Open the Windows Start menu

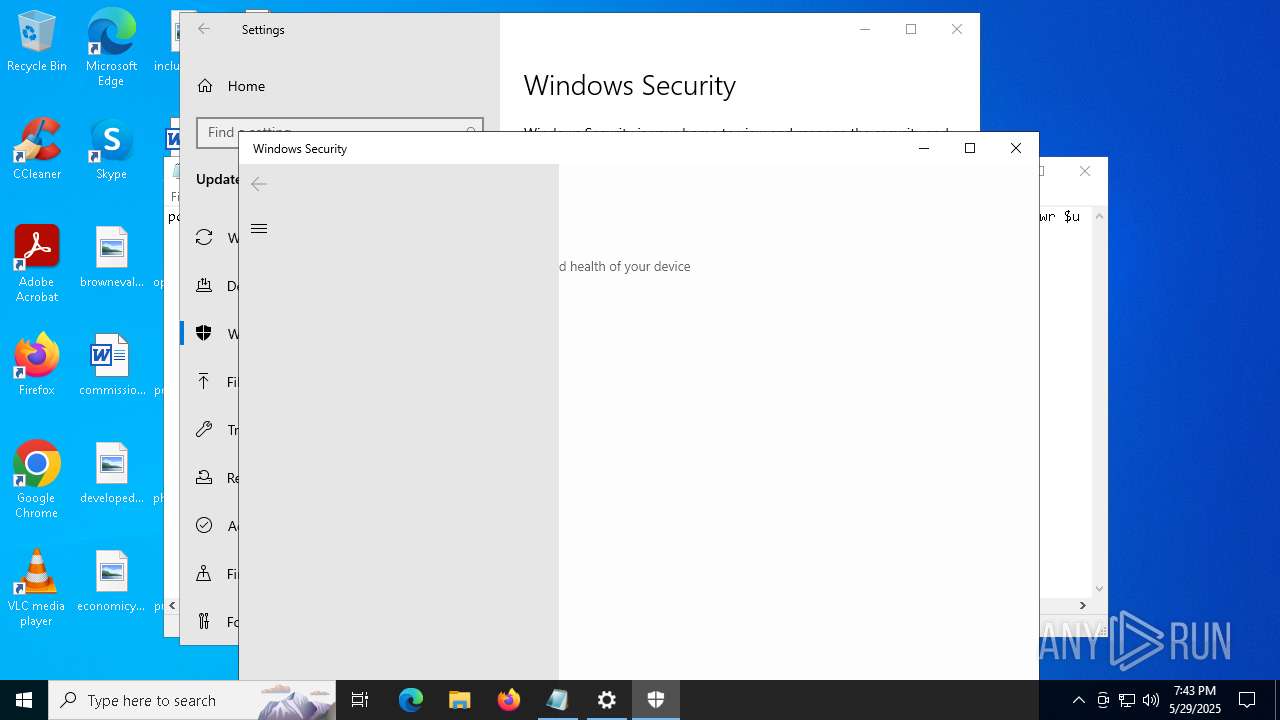24,700
